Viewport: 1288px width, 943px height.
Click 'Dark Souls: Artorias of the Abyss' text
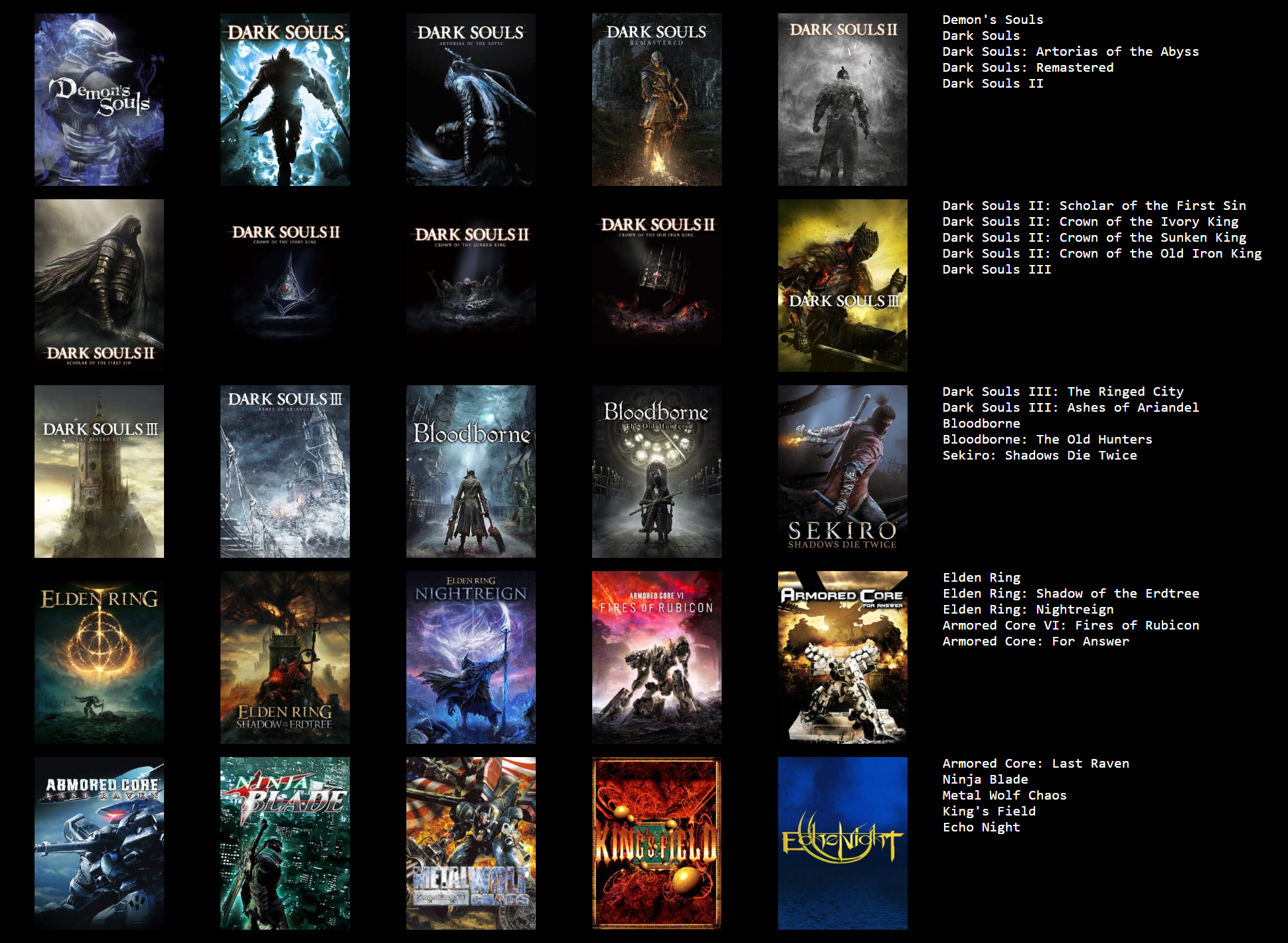(x=1070, y=52)
